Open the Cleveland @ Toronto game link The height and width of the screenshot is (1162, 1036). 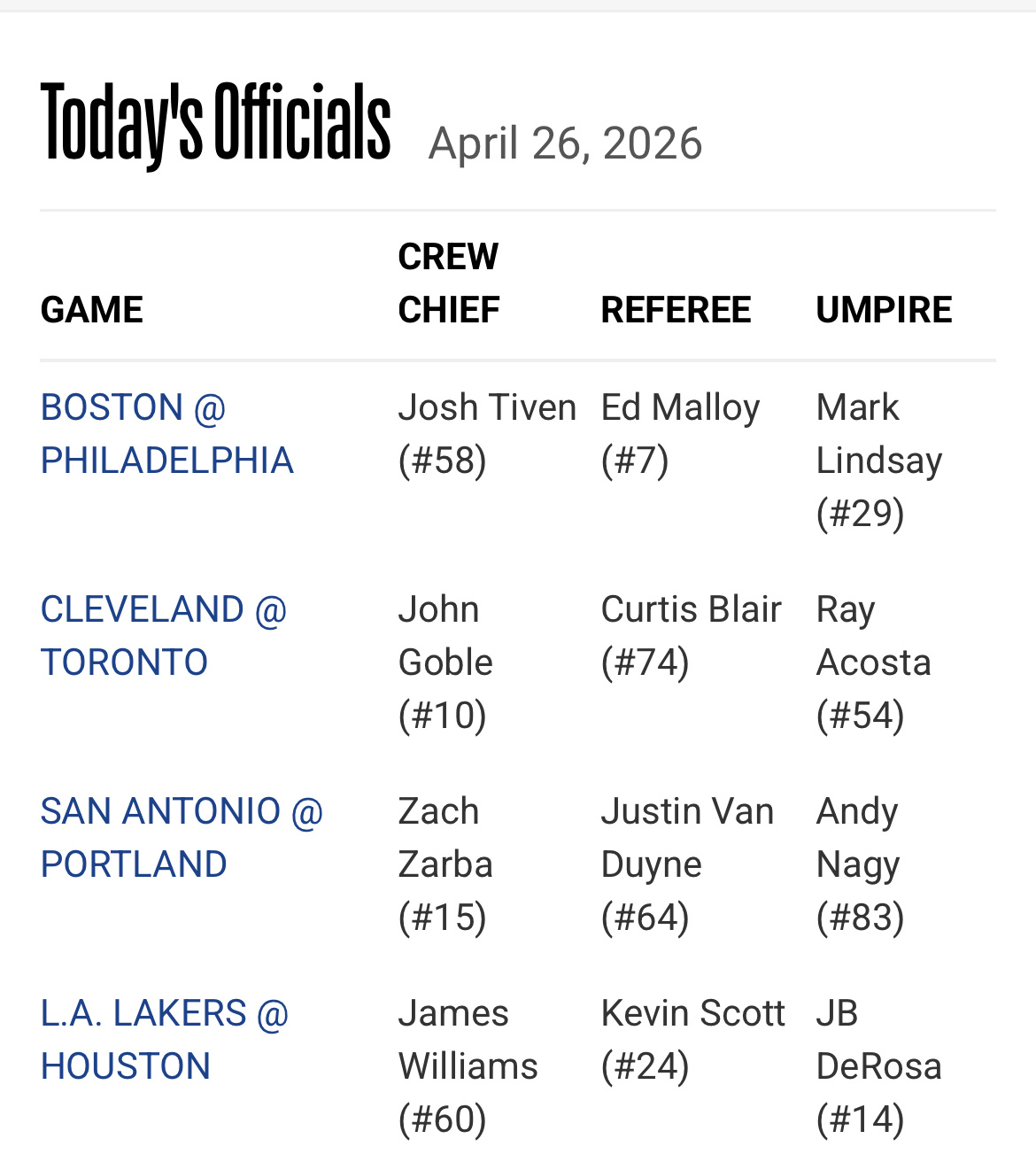(164, 636)
